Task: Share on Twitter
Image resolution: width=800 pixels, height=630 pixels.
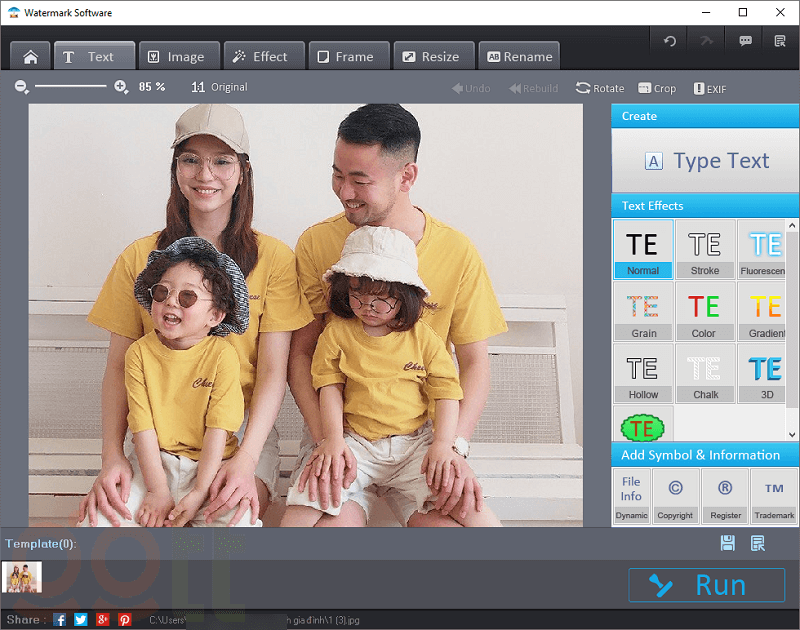Action: pyautogui.click(x=81, y=620)
